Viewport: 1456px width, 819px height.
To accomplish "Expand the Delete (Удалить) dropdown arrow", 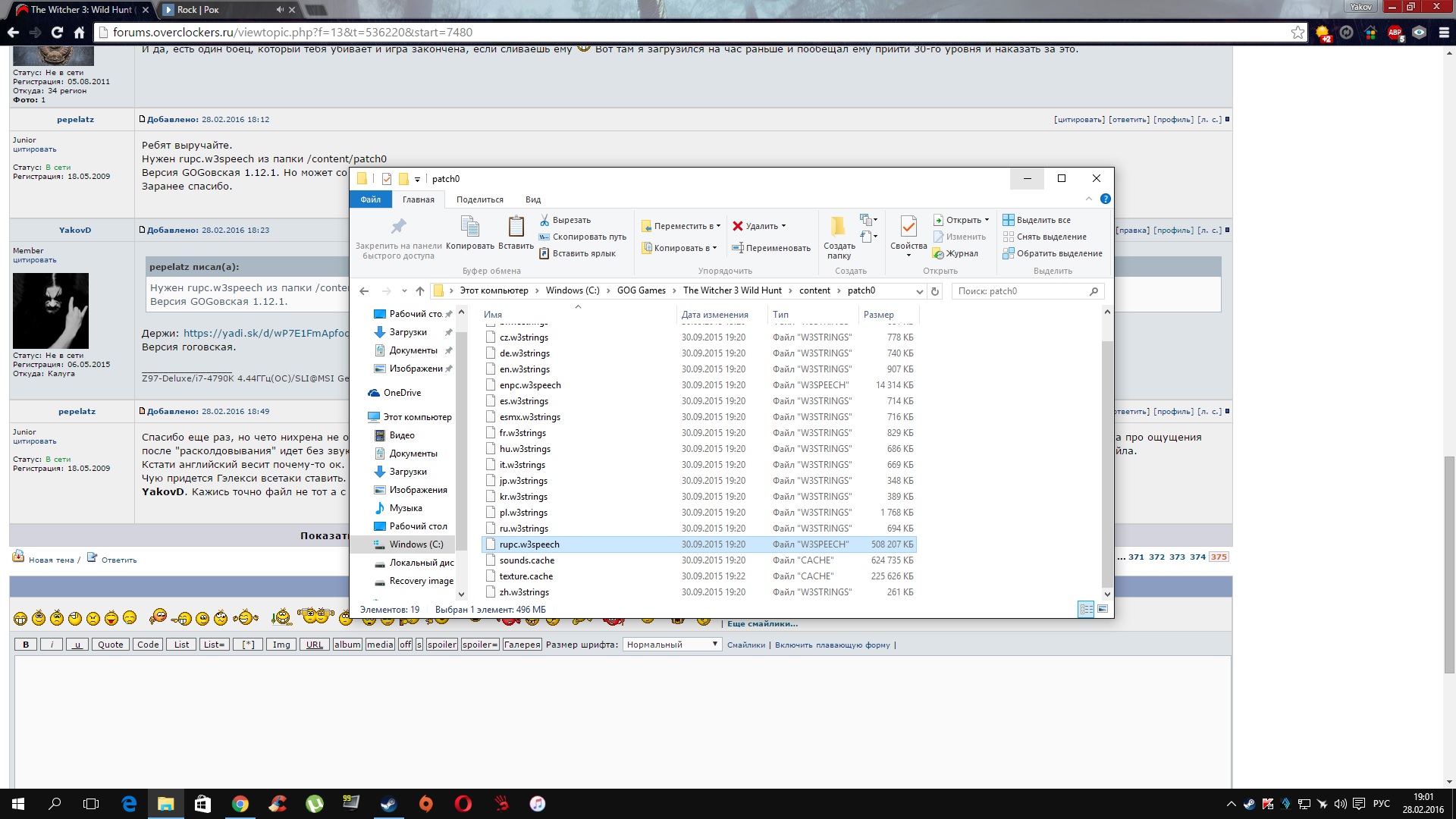I will [783, 226].
